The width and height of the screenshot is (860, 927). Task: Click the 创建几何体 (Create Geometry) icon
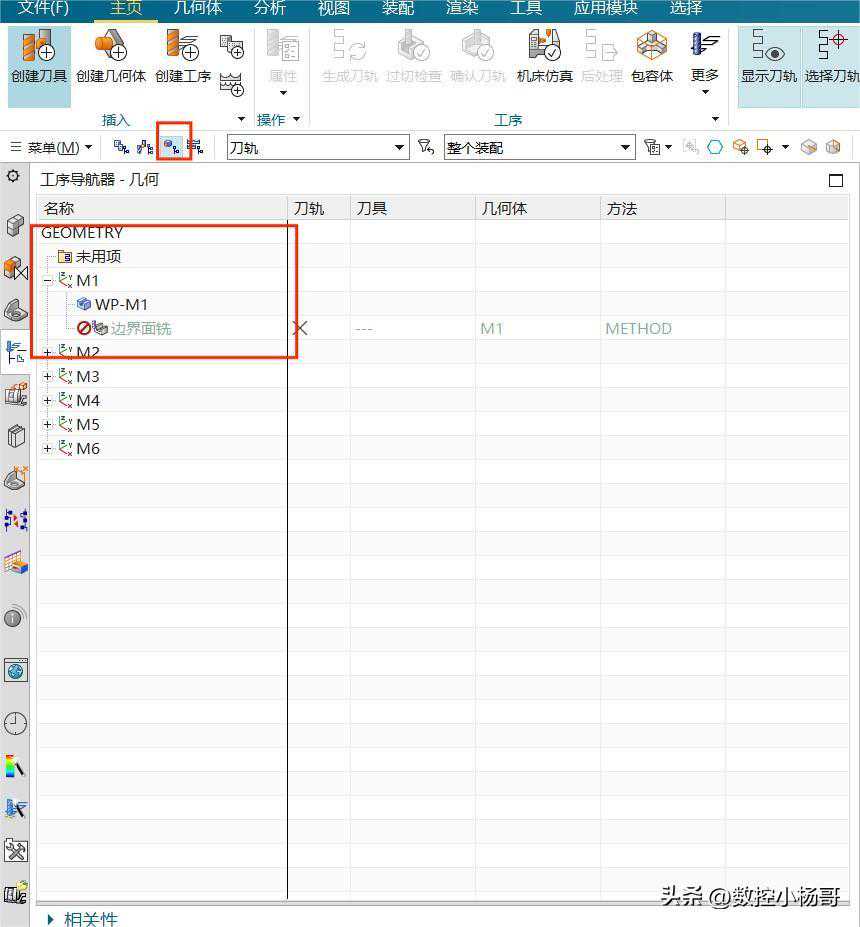tap(110, 55)
